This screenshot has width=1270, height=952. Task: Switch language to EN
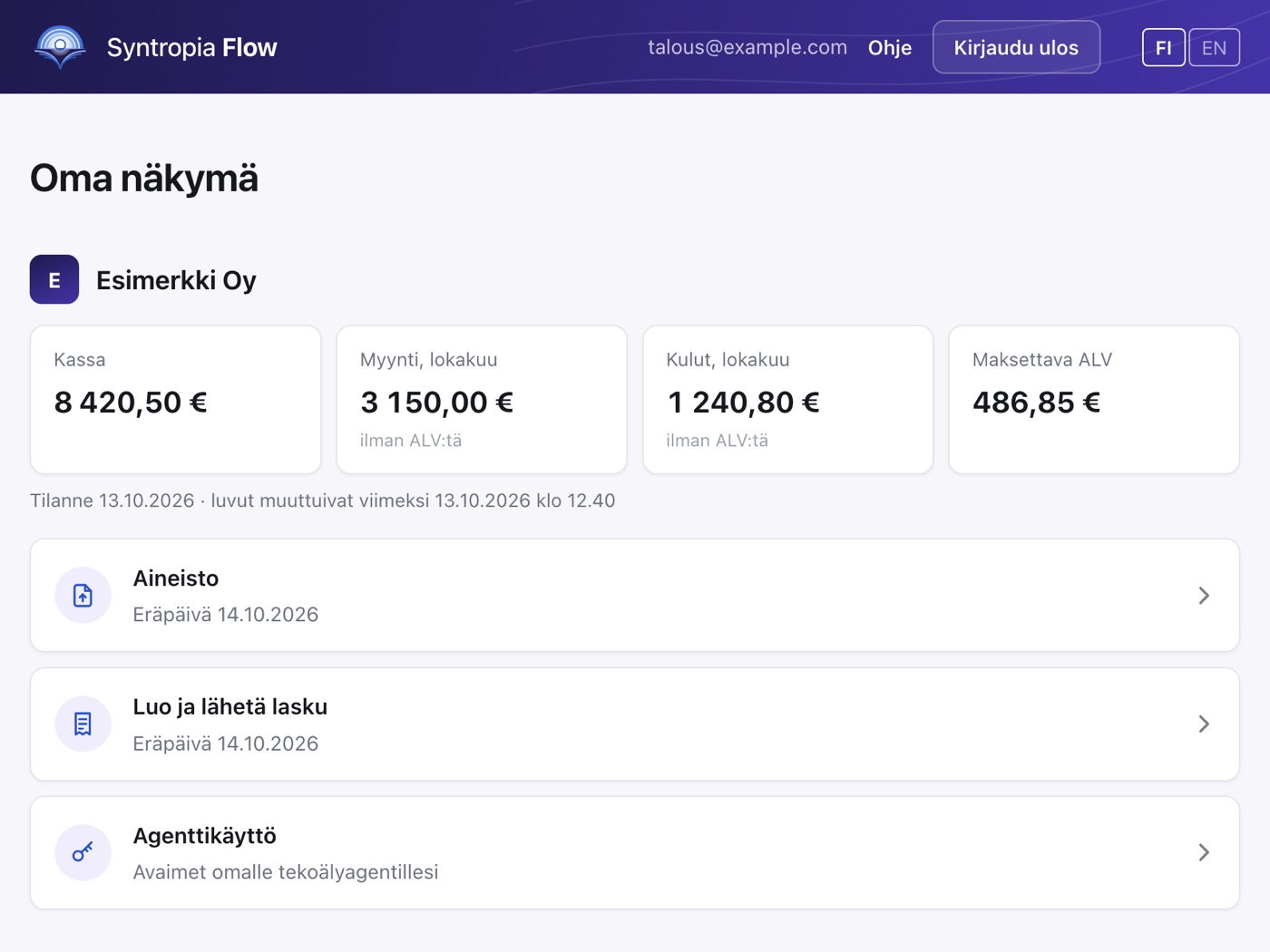click(1214, 47)
